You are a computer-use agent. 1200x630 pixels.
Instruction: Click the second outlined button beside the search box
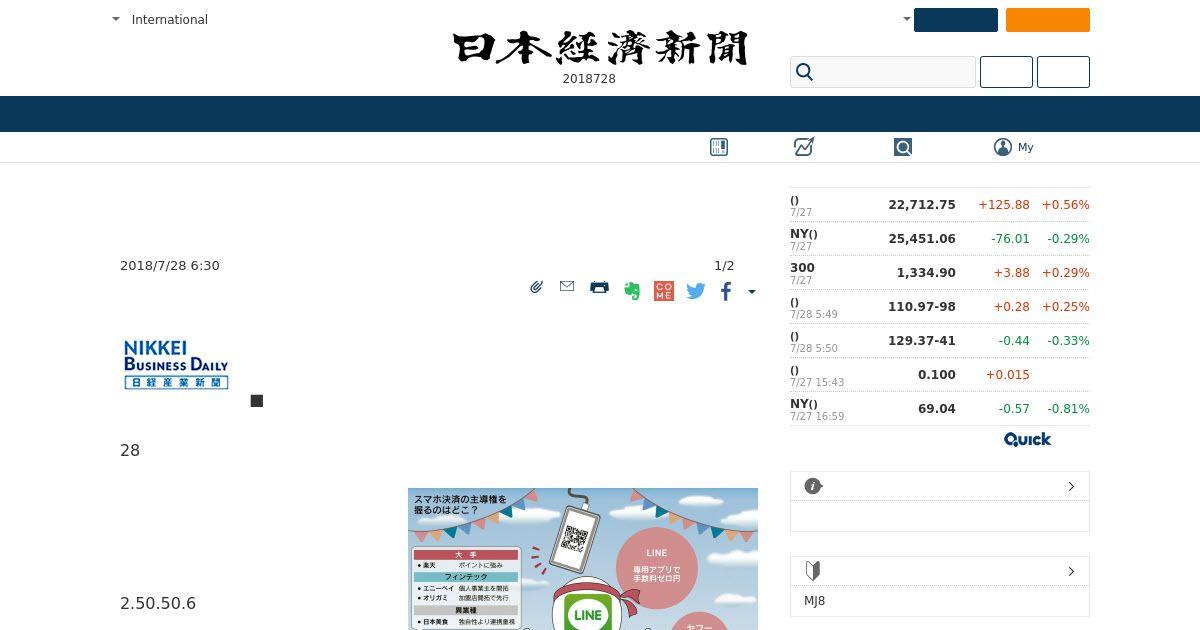tap(1063, 72)
